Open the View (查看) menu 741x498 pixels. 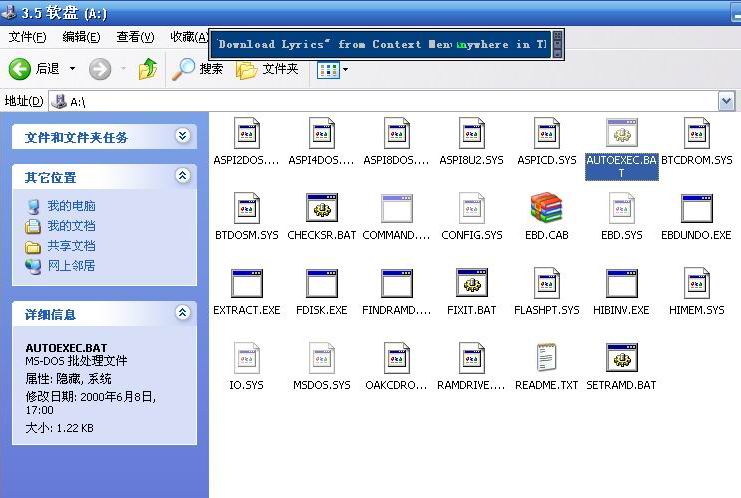click(135, 37)
